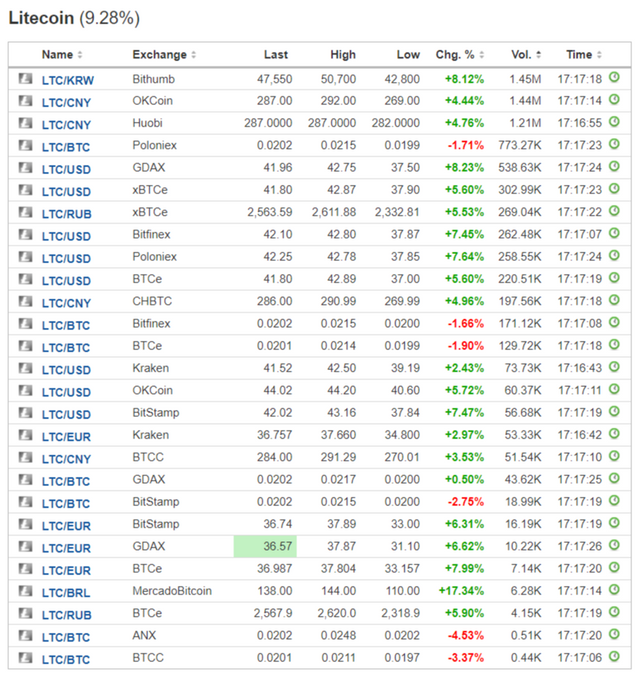Click the Bithumb exchange name
Image resolution: width=640 pixels, height=678 pixels.
(154, 79)
